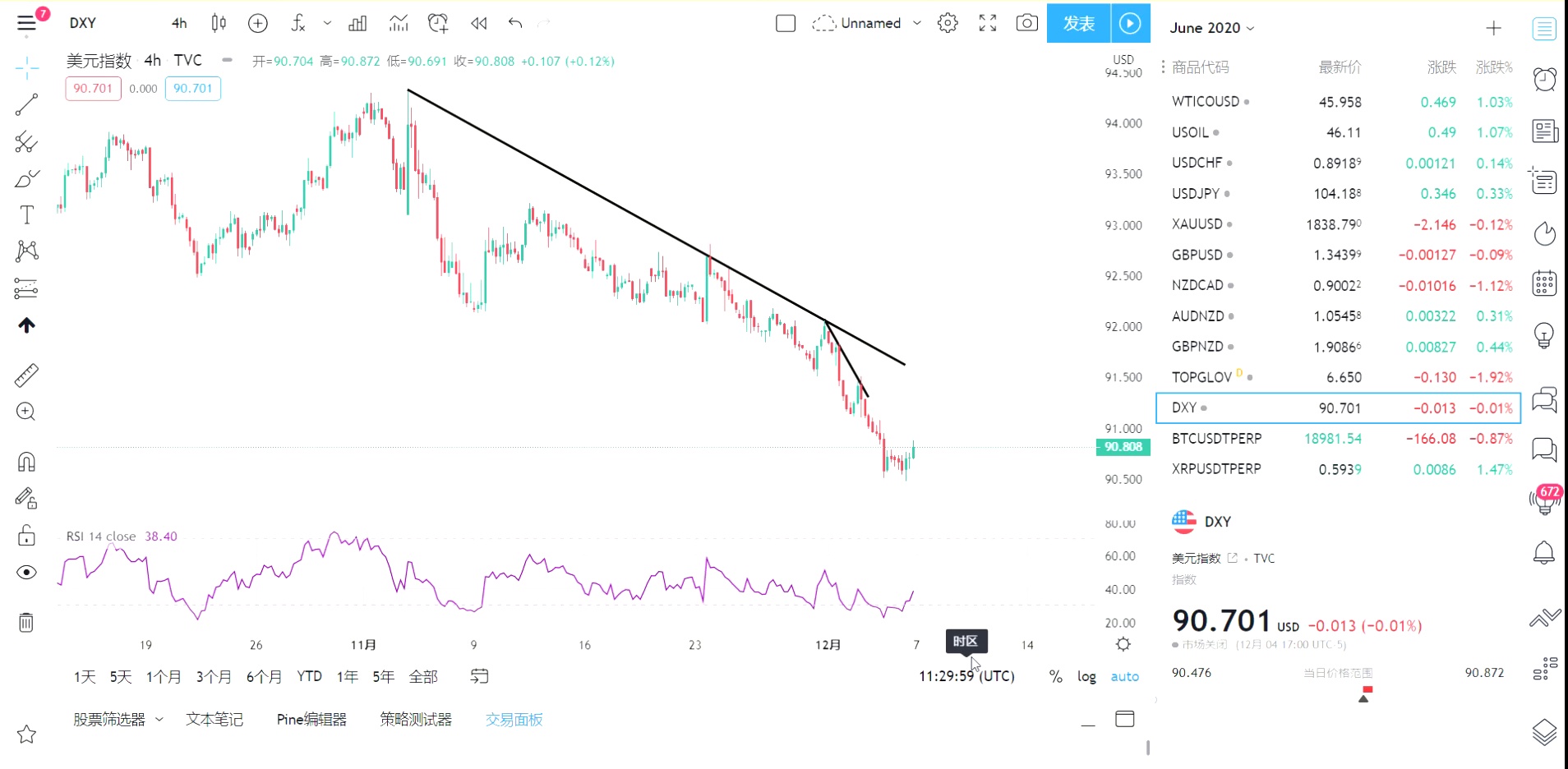Expand the stock screener dropdown arrow

[x=159, y=719]
